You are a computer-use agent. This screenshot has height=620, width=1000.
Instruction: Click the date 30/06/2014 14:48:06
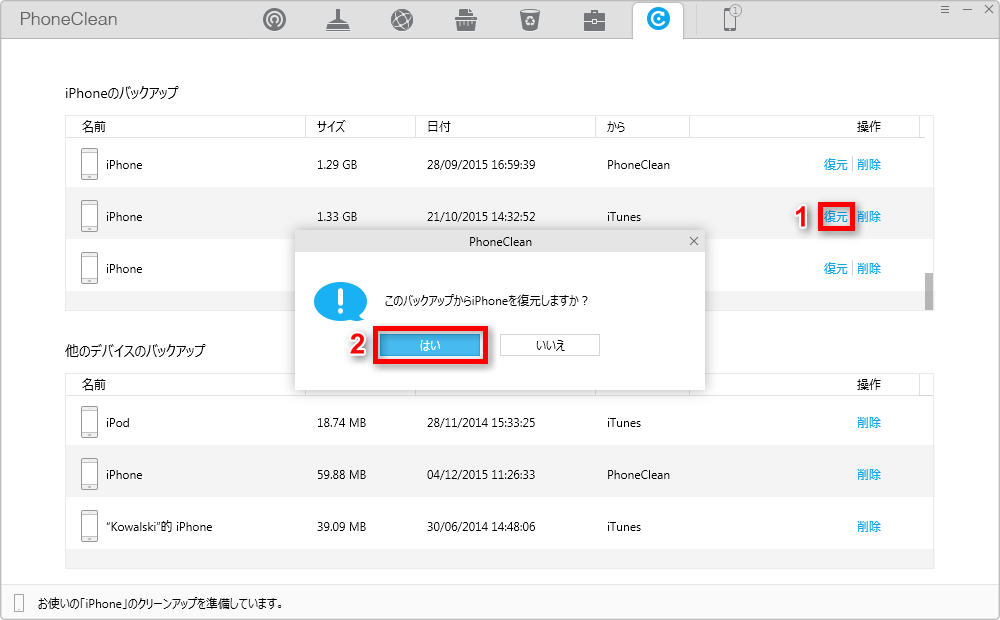[481, 527]
